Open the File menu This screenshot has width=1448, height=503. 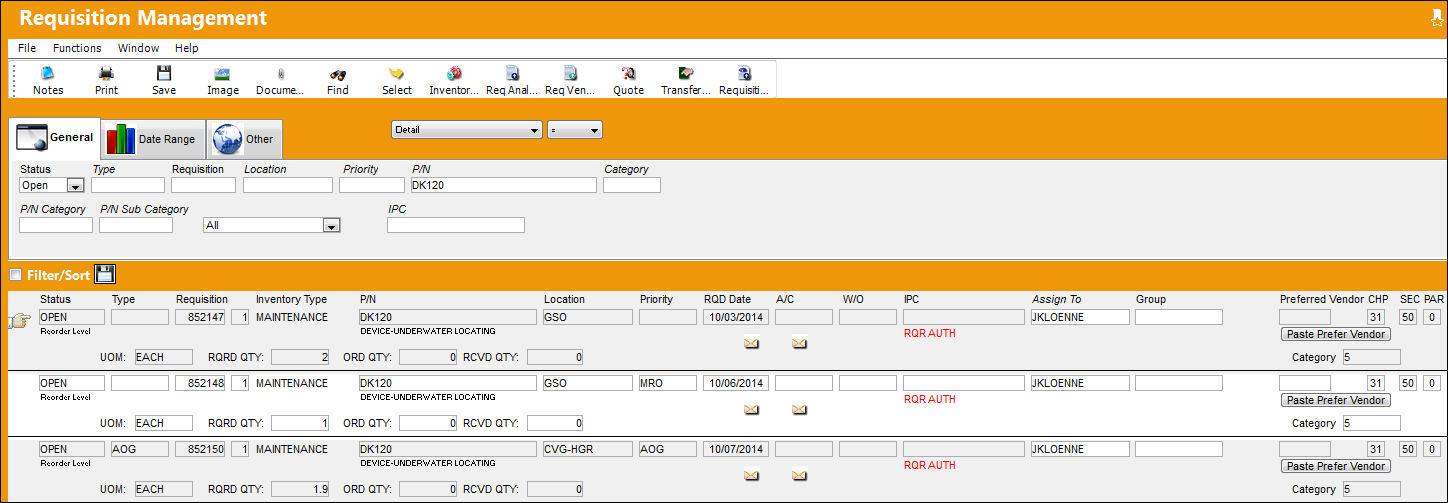(27, 48)
